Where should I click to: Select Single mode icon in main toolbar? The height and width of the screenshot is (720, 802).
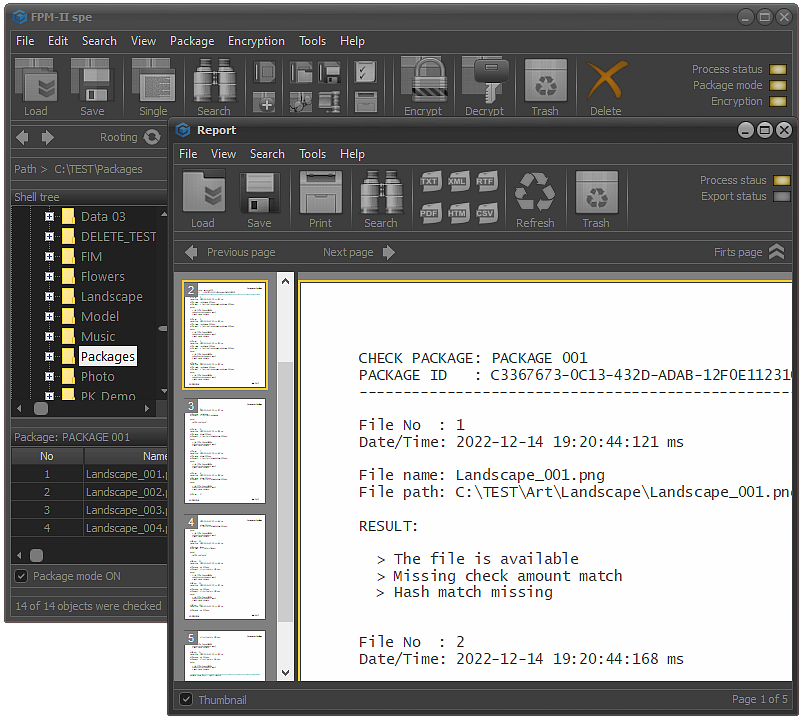pyautogui.click(x=153, y=80)
